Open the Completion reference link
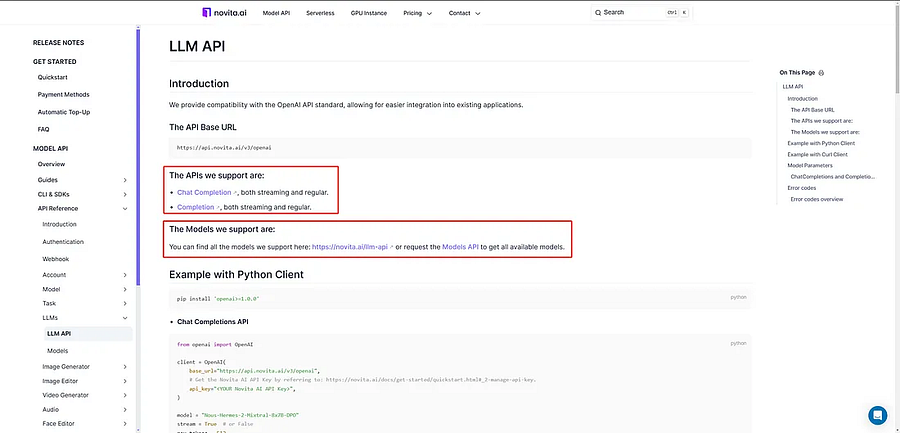 click(198, 207)
